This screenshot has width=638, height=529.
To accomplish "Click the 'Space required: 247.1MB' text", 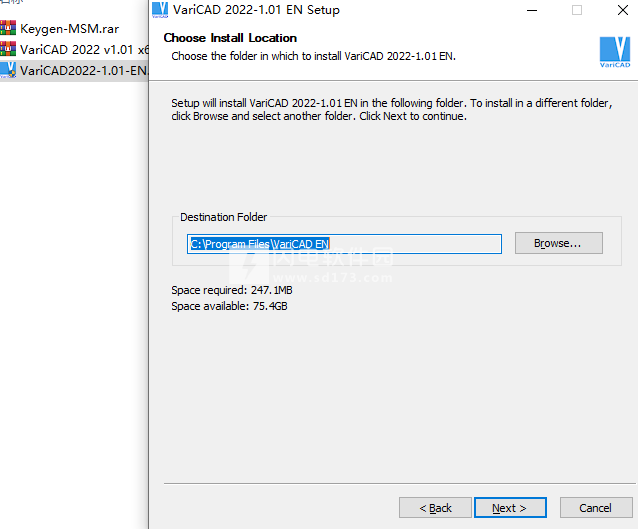I will (x=232, y=290).
